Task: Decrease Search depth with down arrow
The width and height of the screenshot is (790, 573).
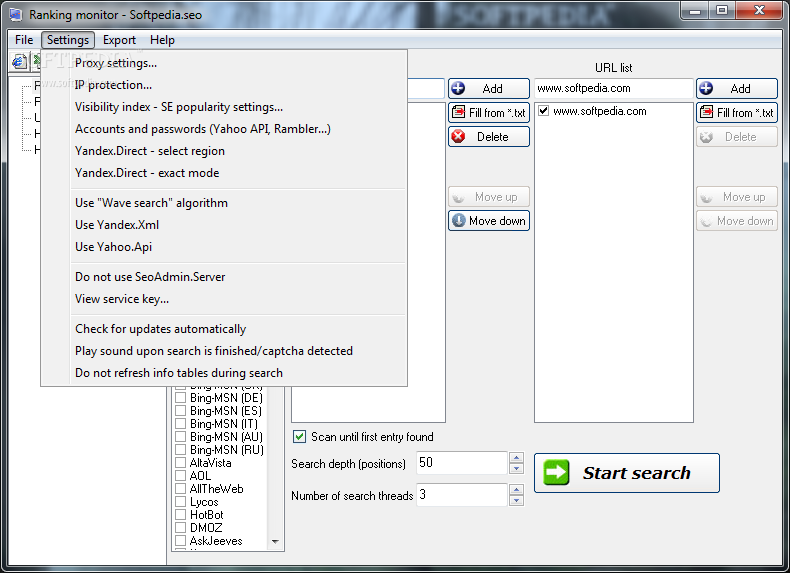Action: [x=516, y=469]
